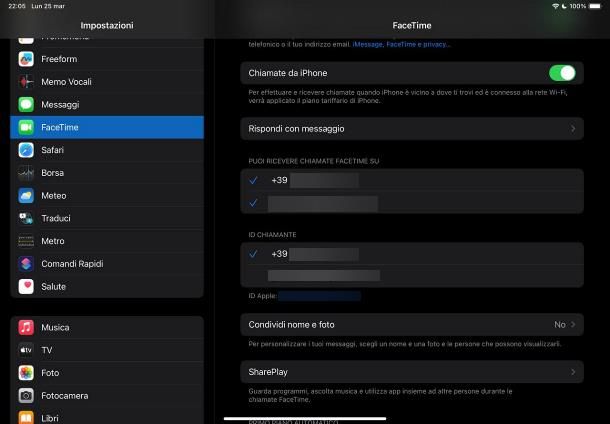610x424 pixels.
Task: Select +39 number as ID chiamante
Action: pos(412,254)
